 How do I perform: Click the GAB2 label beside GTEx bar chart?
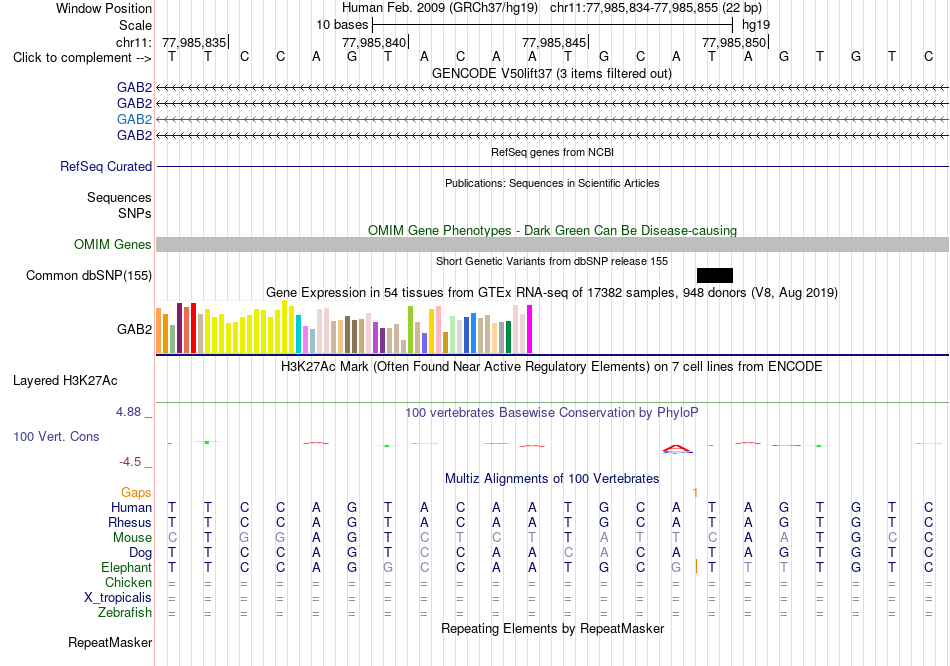click(x=134, y=329)
